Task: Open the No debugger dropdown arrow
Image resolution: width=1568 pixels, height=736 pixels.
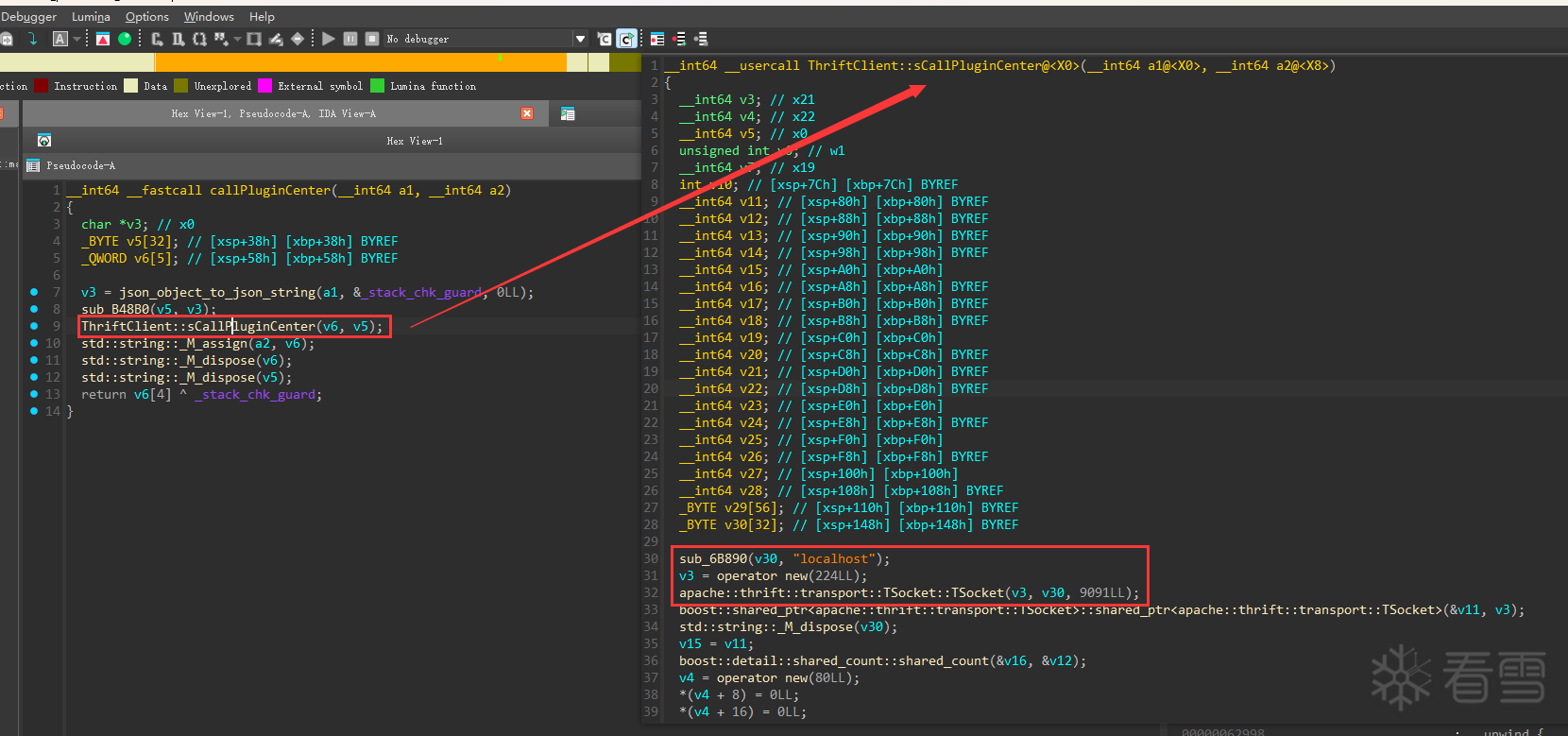Action: [580, 39]
